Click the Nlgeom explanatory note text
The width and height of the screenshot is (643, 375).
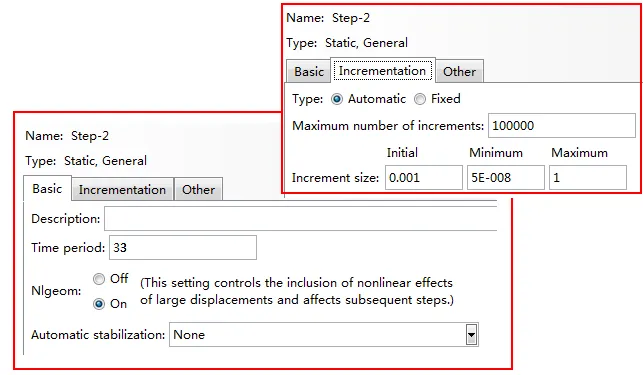(297, 292)
